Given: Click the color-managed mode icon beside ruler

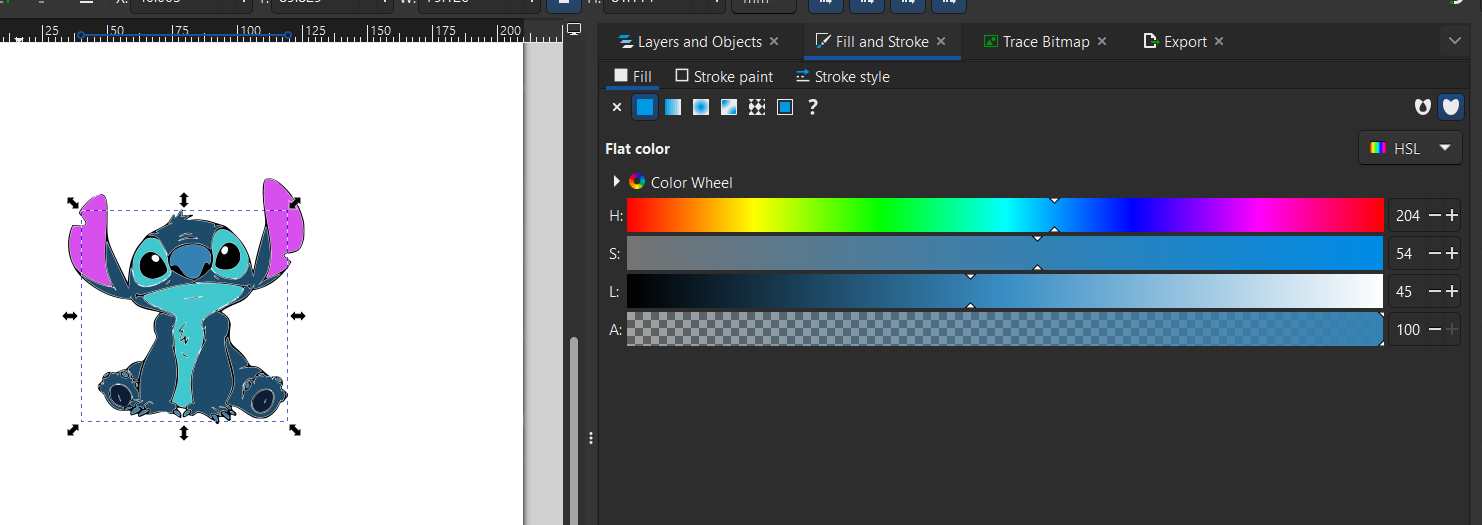Looking at the screenshot, I should pos(574,30).
